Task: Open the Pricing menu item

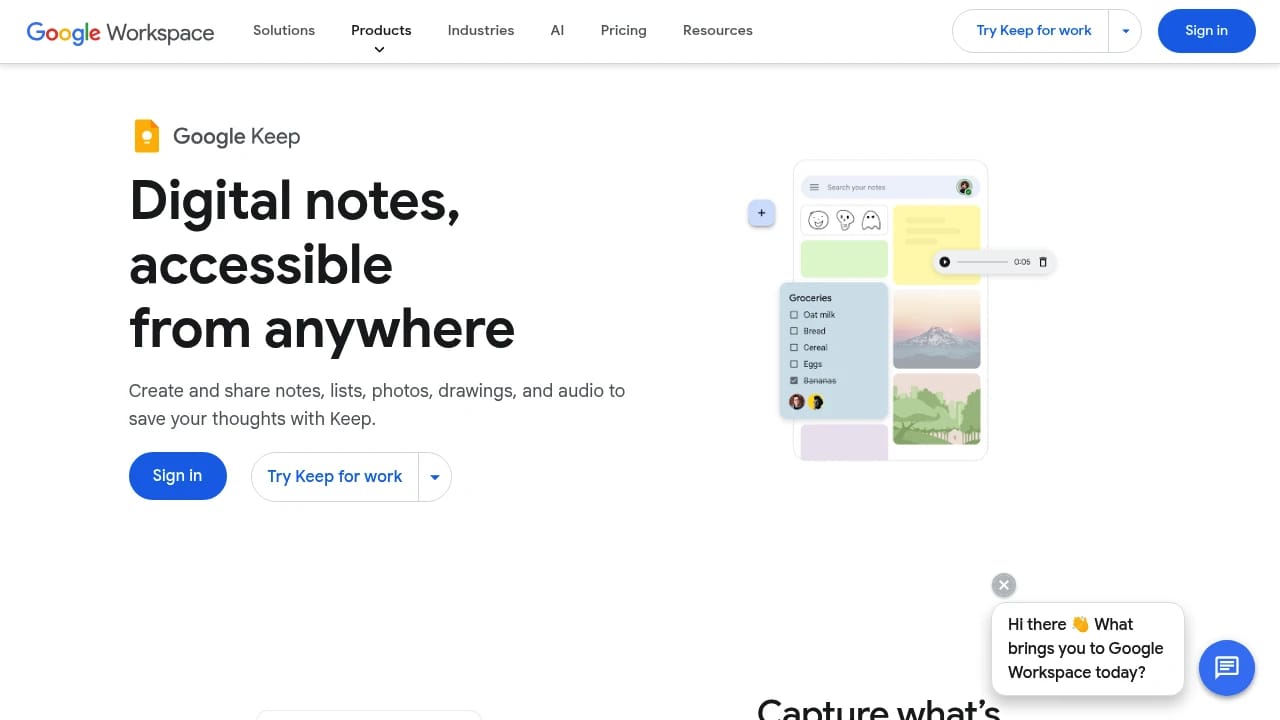Action: pyautogui.click(x=623, y=30)
